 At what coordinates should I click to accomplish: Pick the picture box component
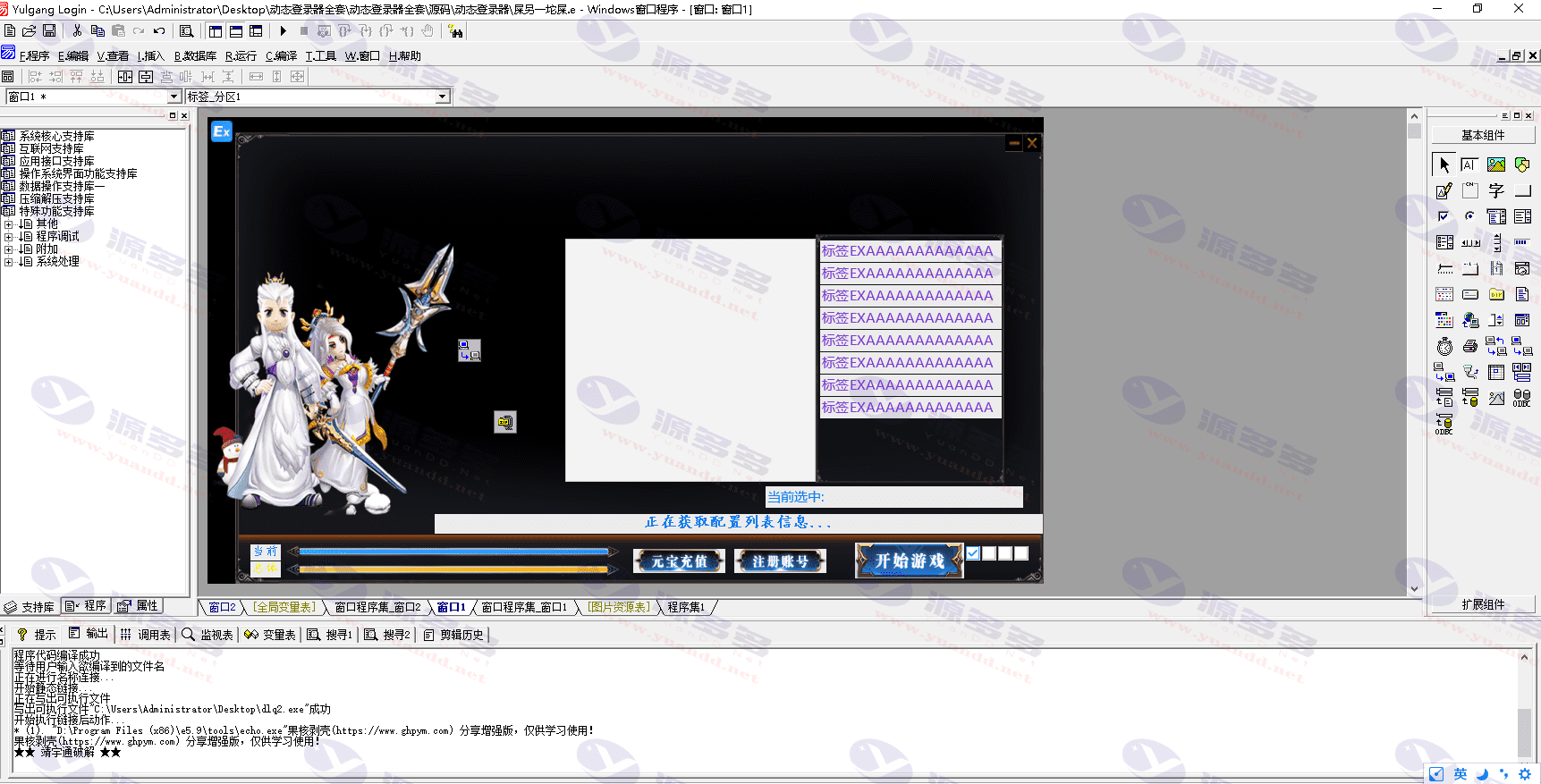(1496, 164)
